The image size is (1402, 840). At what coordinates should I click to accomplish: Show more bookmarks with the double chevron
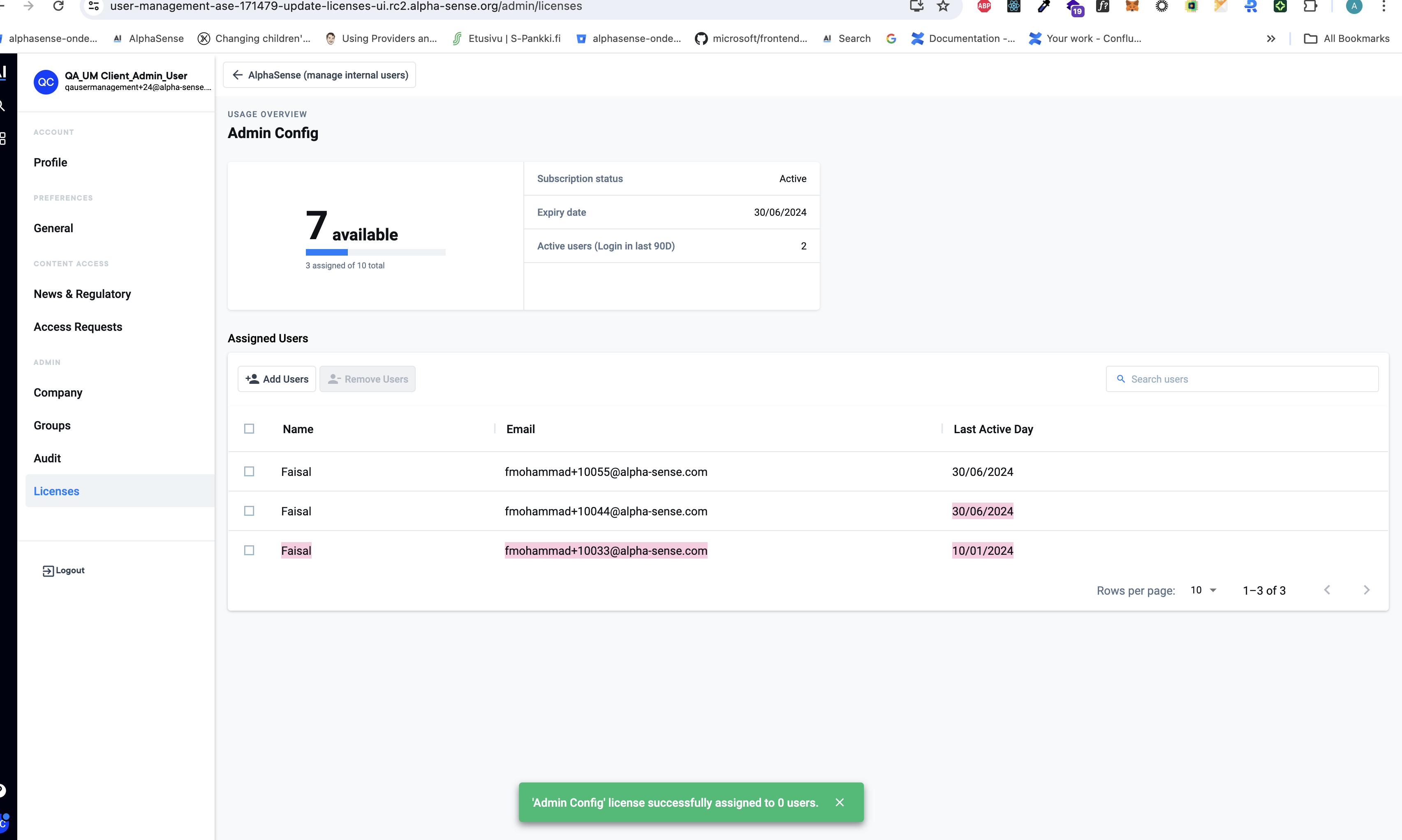click(x=1270, y=39)
